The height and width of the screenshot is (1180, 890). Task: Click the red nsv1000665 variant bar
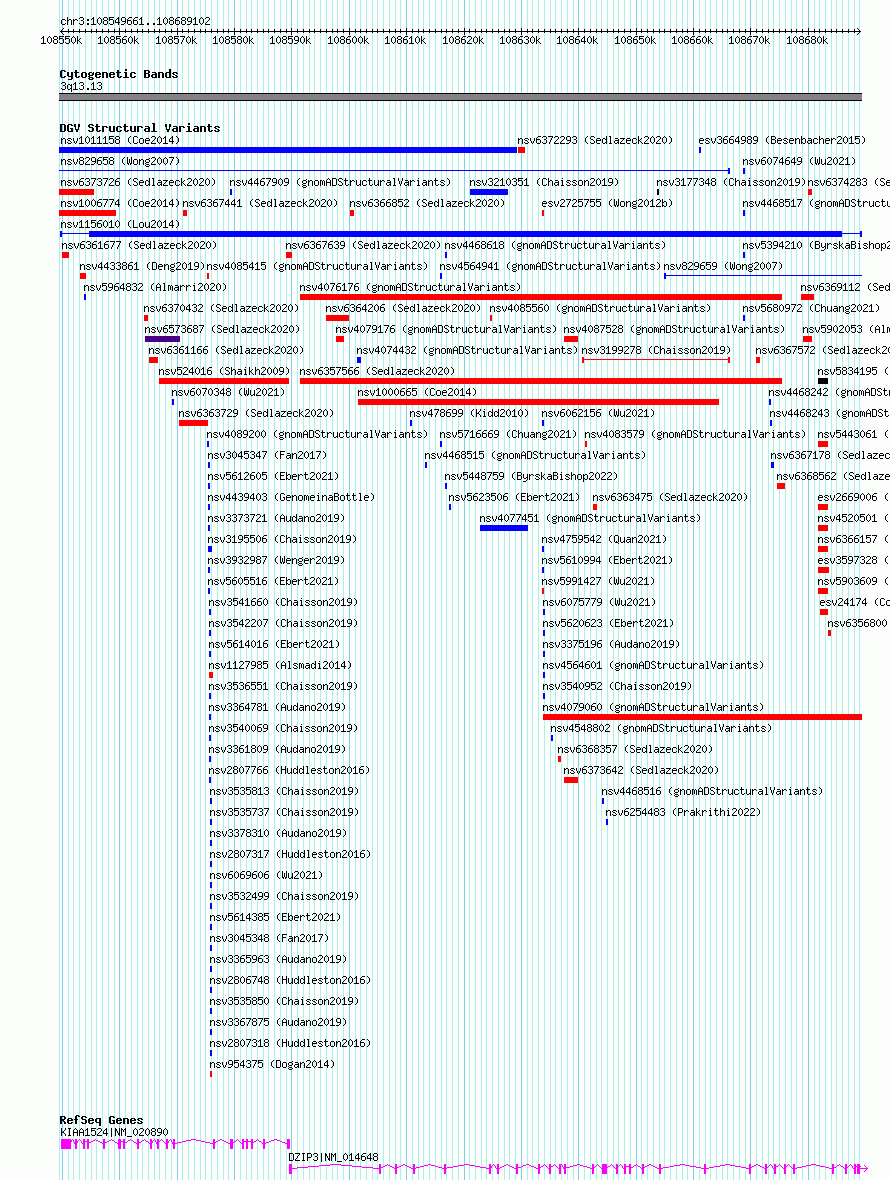[x=538, y=403]
